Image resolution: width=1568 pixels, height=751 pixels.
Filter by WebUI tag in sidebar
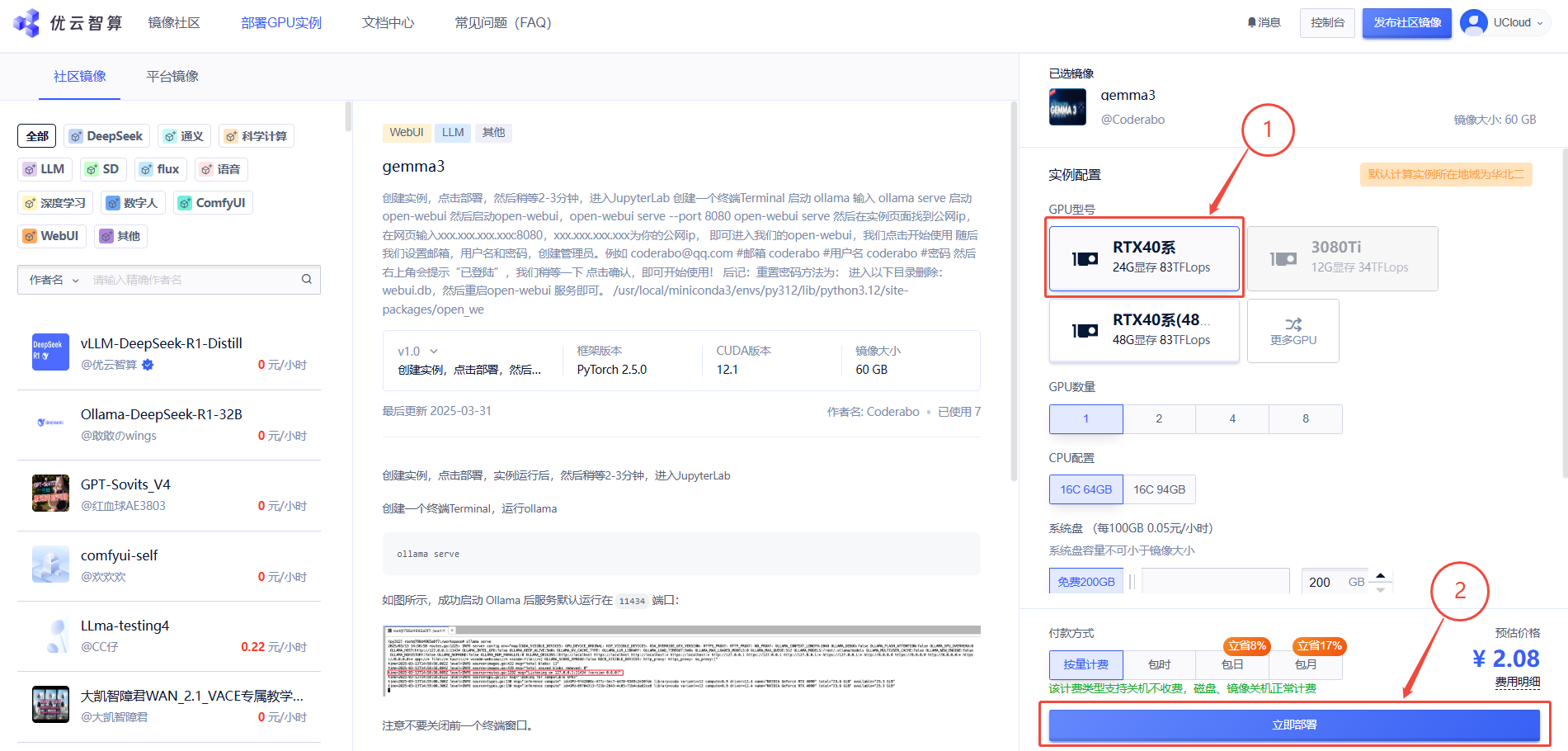(x=52, y=236)
